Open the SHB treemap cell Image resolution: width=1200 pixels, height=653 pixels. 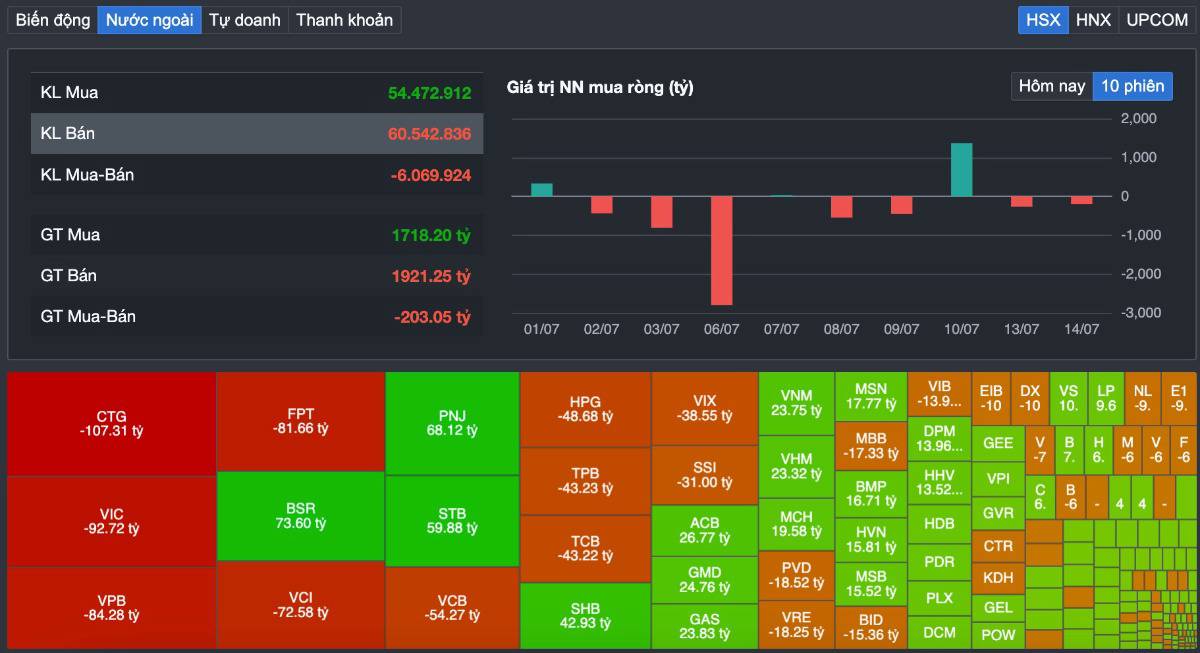[585, 616]
